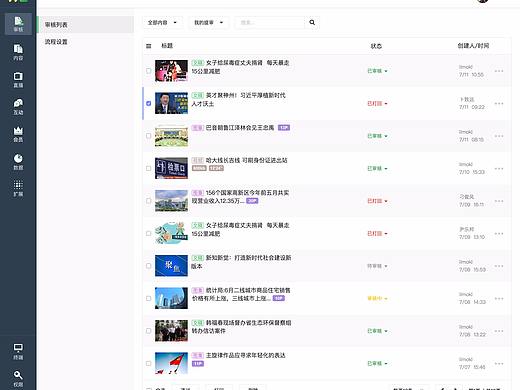Open the 审核 module in sidebar
Screen dimensions: 520x390
pos(18,24)
